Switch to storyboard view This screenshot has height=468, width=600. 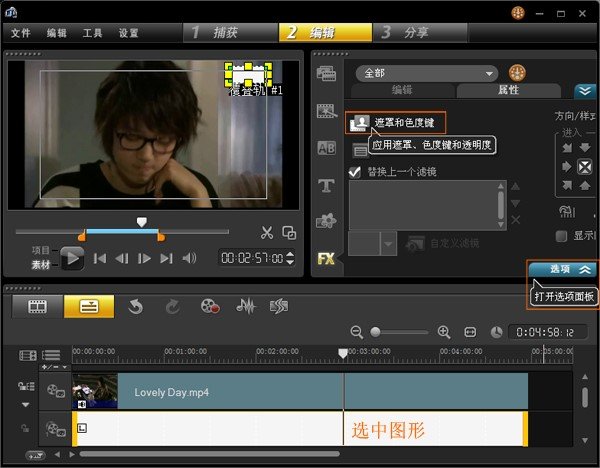click(x=38, y=307)
